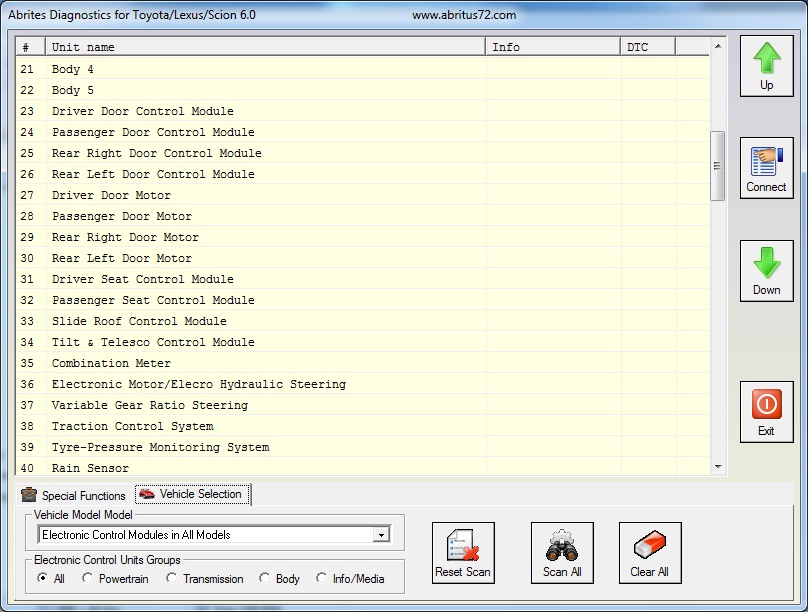This screenshot has width=808, height=612.
Task: Click the scrollbar up arrow of unit list
Action: pyautogui.click(x=718, y=46)
